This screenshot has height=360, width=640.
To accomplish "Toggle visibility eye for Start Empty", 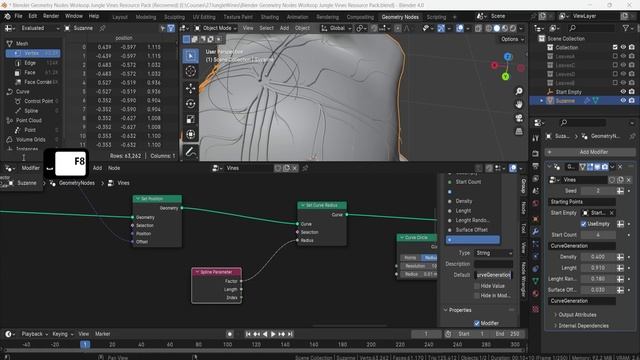I will 623,91.
